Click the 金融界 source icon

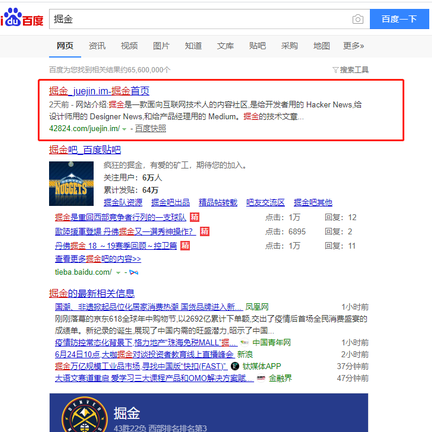coord(261,378)
